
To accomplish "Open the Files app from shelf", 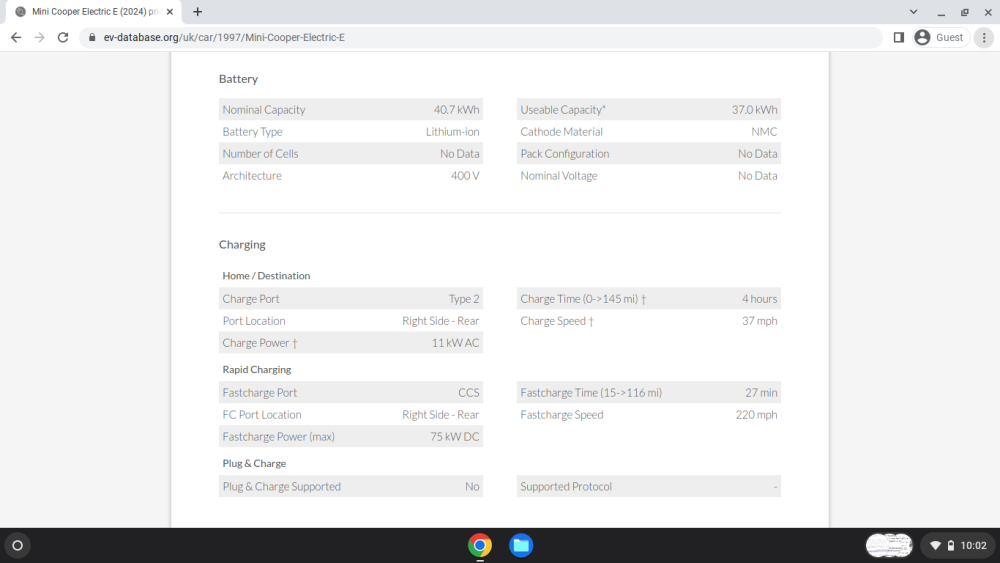I will click(x=521, y=545).
